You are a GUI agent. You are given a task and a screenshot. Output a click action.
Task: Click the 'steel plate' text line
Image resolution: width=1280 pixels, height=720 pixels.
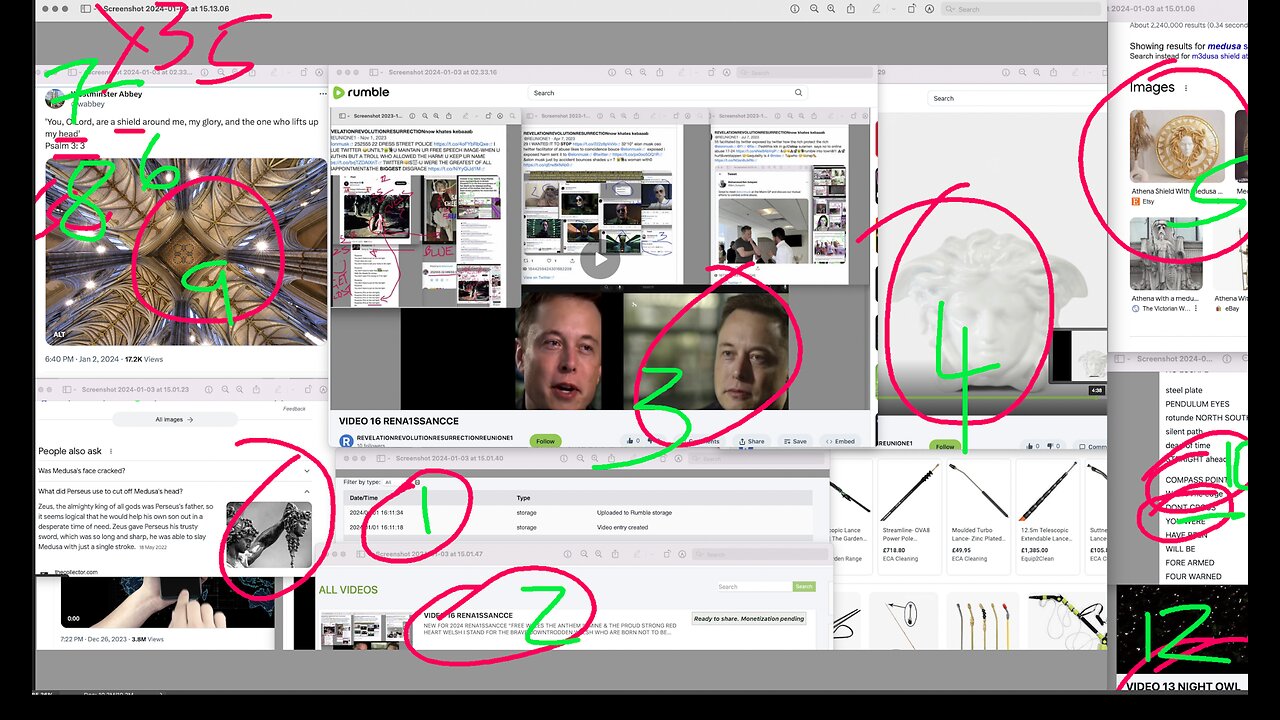point(1184,390)
